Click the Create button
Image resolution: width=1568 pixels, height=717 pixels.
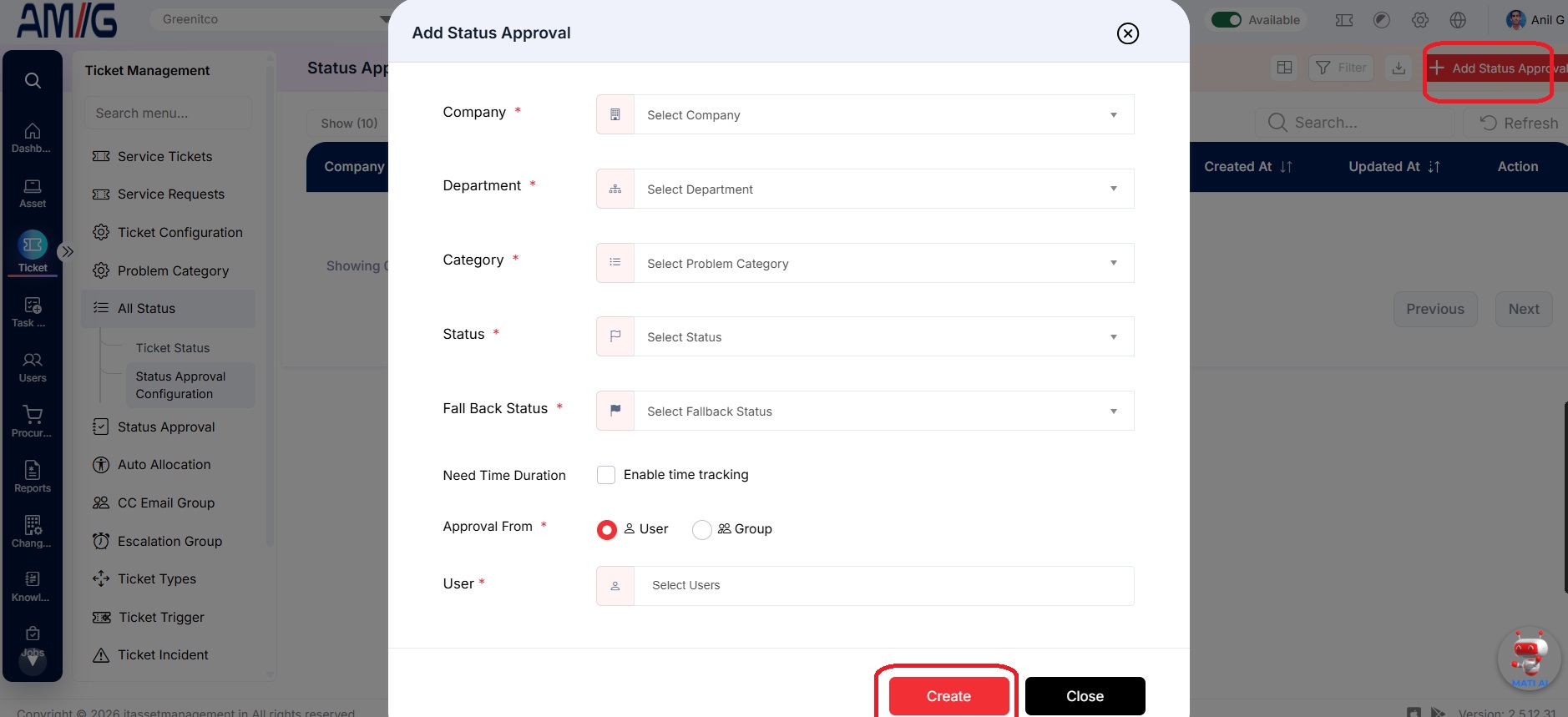(x=948, y=696)
